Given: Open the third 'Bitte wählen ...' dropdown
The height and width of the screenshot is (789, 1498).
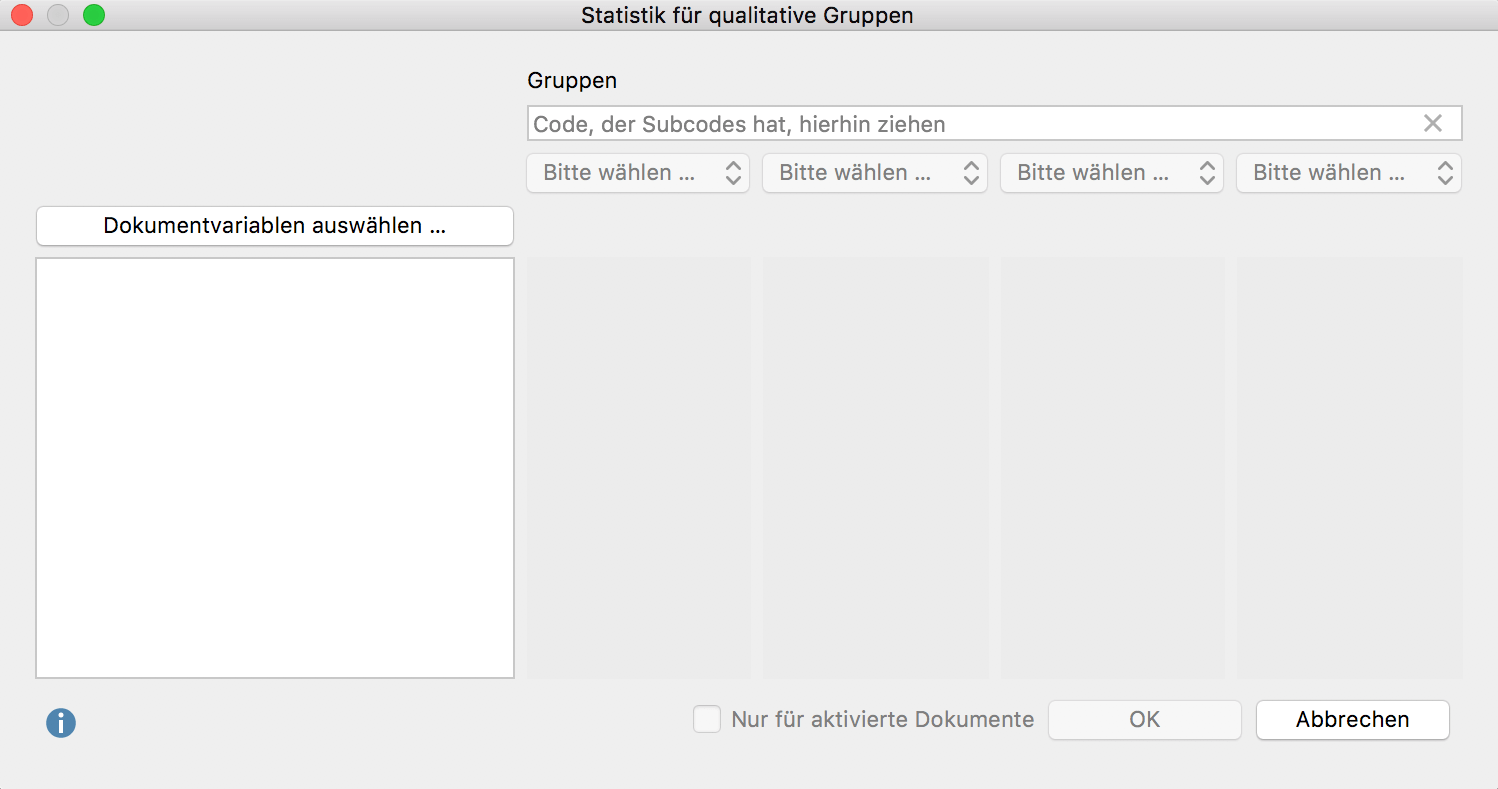Looking at the screenshot, I should tap(1112, 173).
